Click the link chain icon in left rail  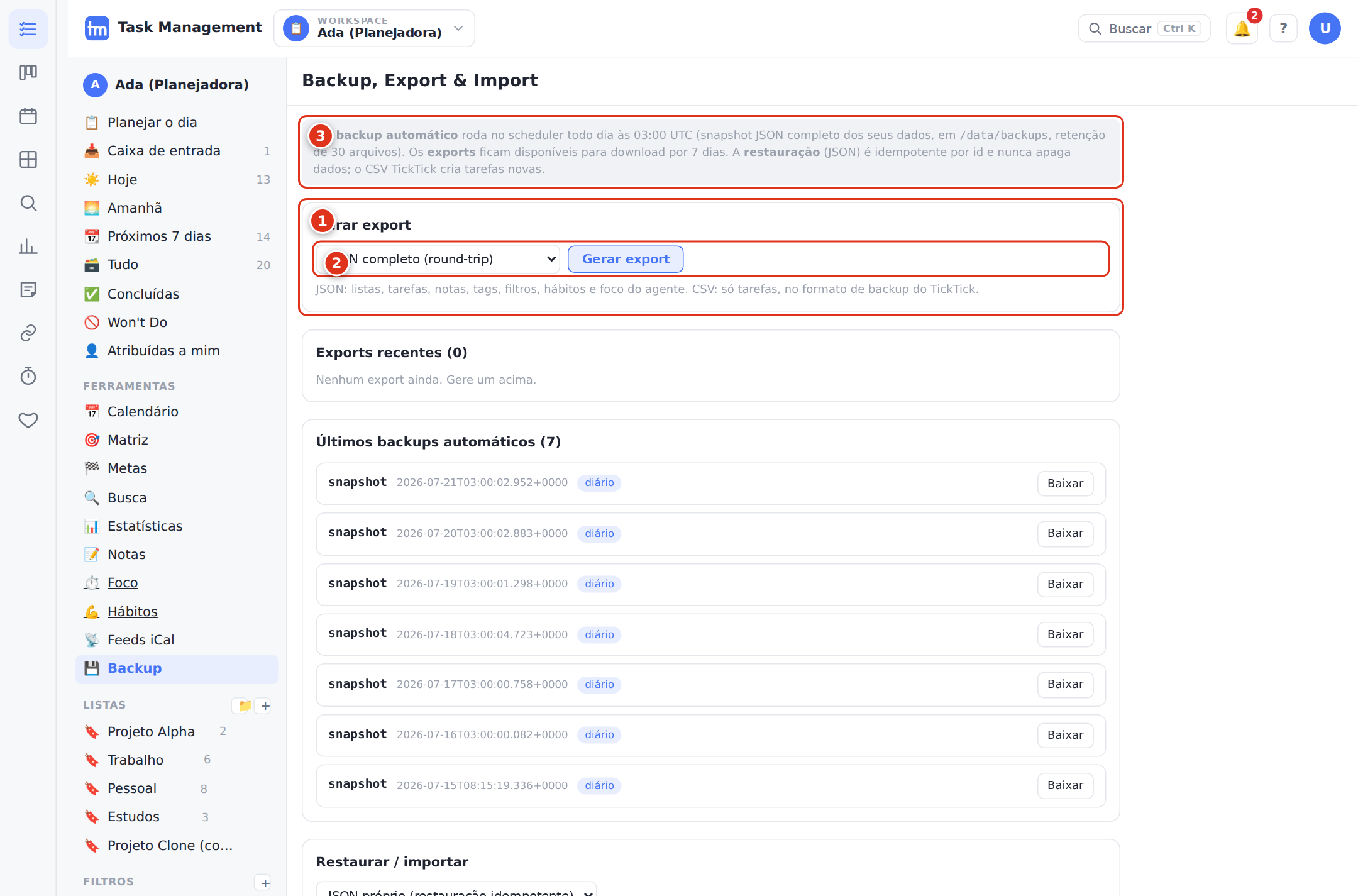(28, 333)
